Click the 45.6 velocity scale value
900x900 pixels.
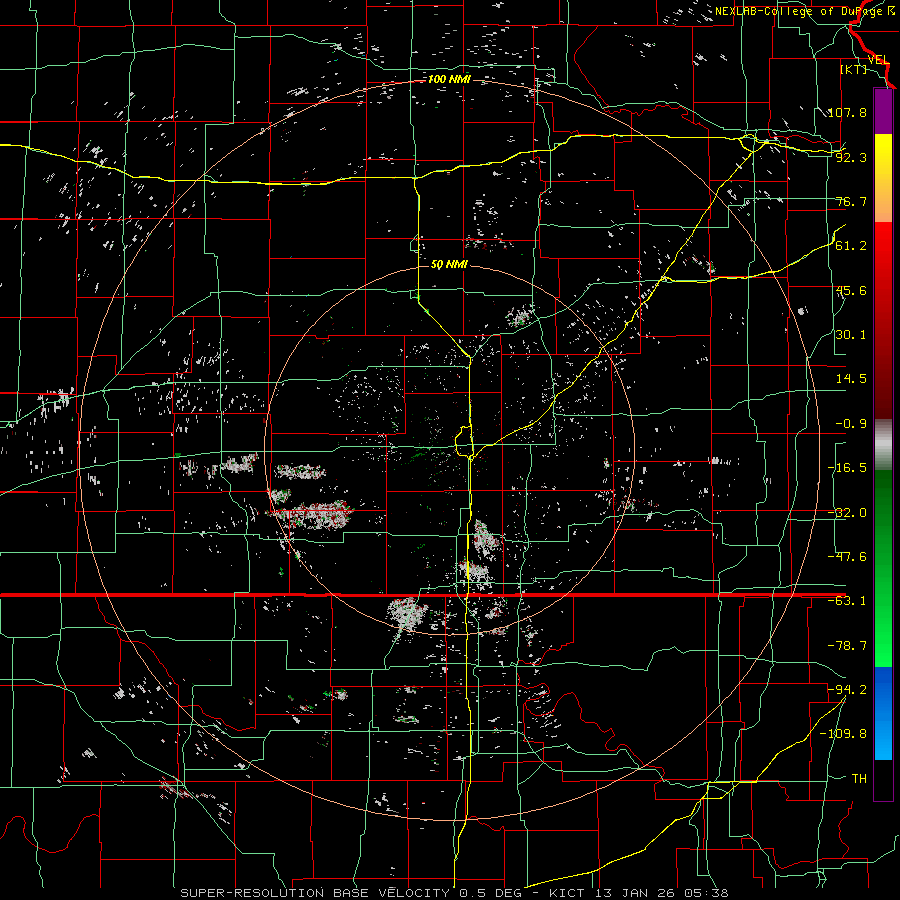pos(851,290)
